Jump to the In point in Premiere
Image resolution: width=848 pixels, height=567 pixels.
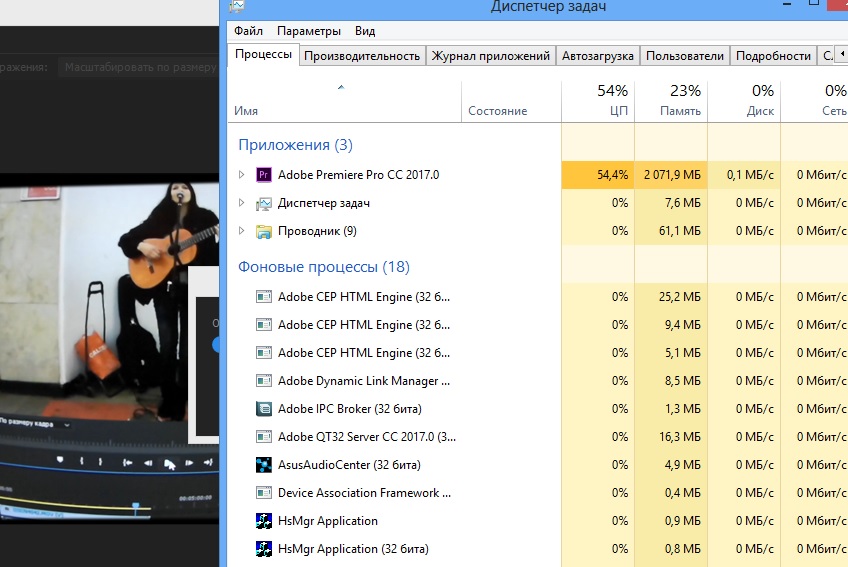[x=128, y=462]
